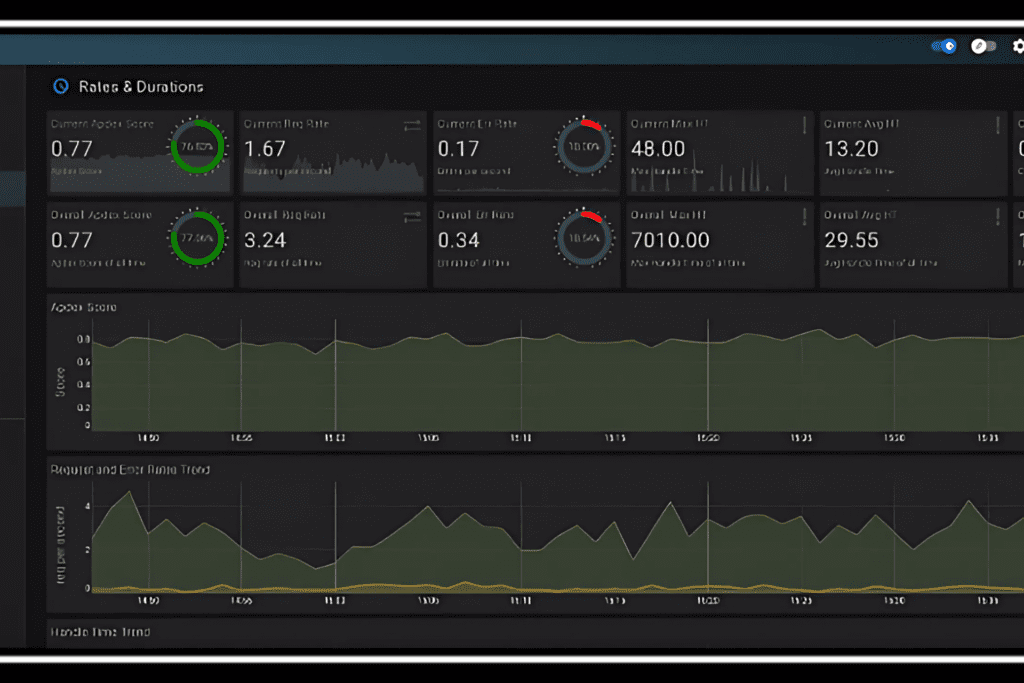Click the indicator icon on Current Avg HT card
This screenshot has width=1024, height=683.
pyautogui.click(x=998, y=125)
